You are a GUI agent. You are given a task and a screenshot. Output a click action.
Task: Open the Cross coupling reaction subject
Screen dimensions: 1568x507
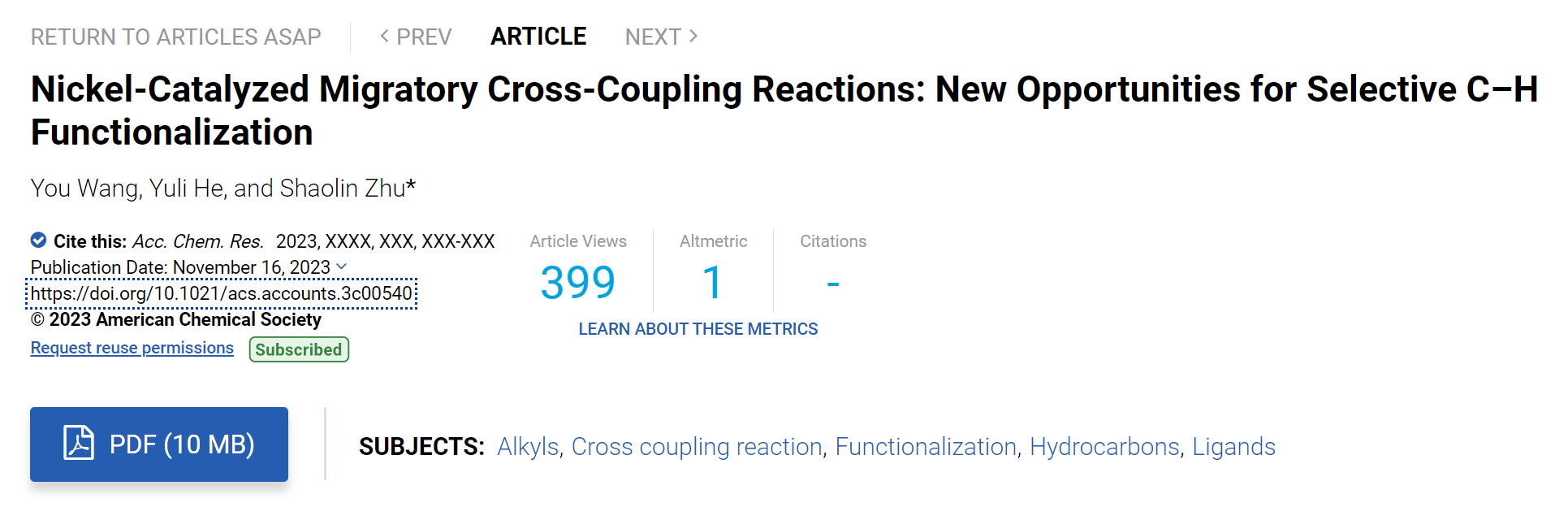(698, 447)
